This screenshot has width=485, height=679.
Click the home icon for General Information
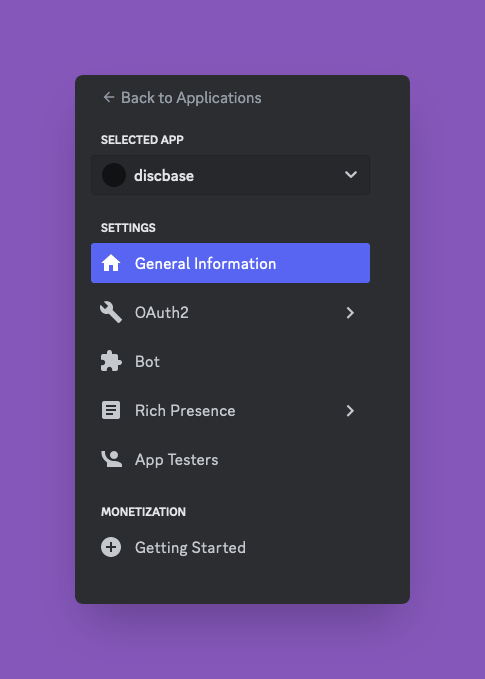(x=111, y=263)
